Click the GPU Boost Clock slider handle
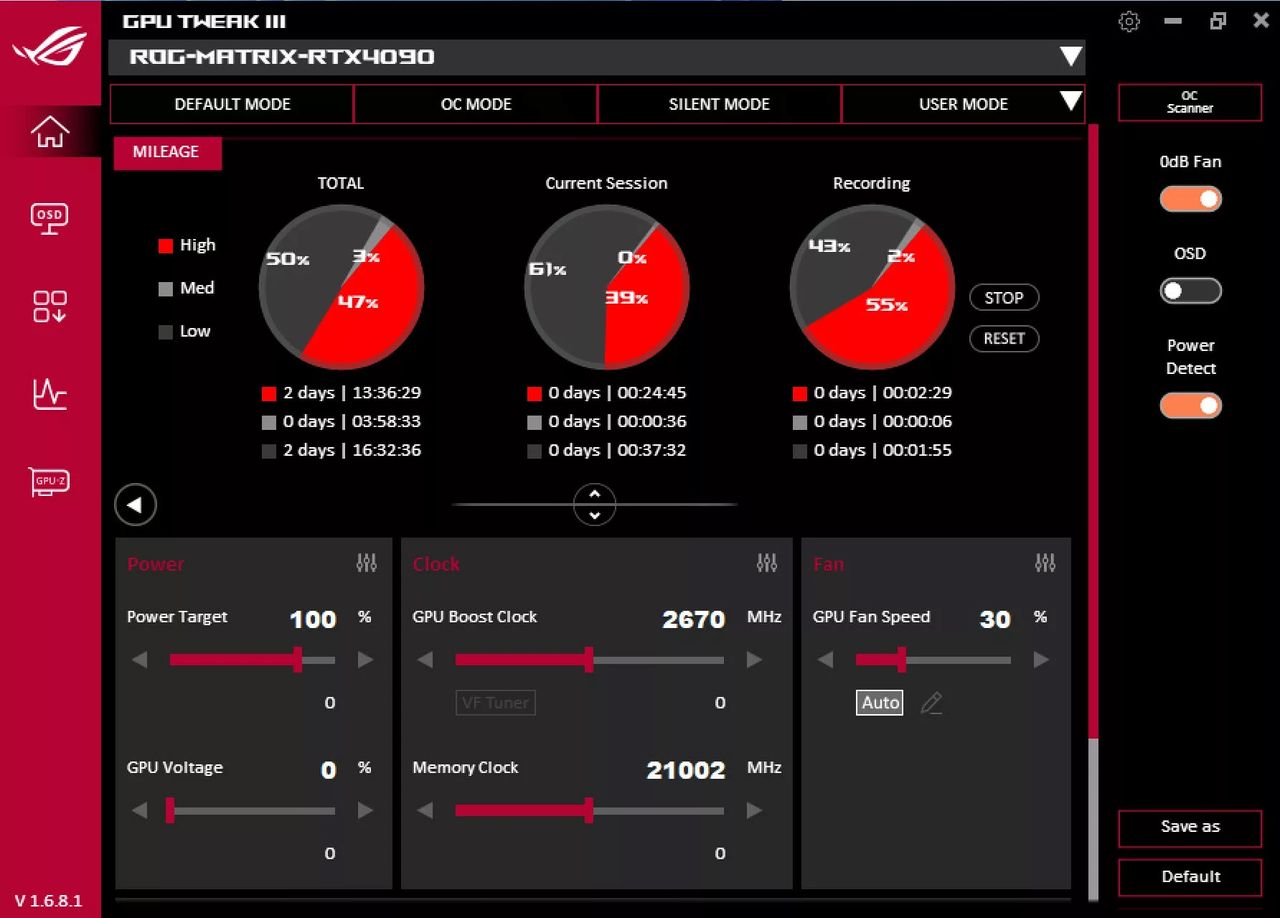 (x=589, y=659)
